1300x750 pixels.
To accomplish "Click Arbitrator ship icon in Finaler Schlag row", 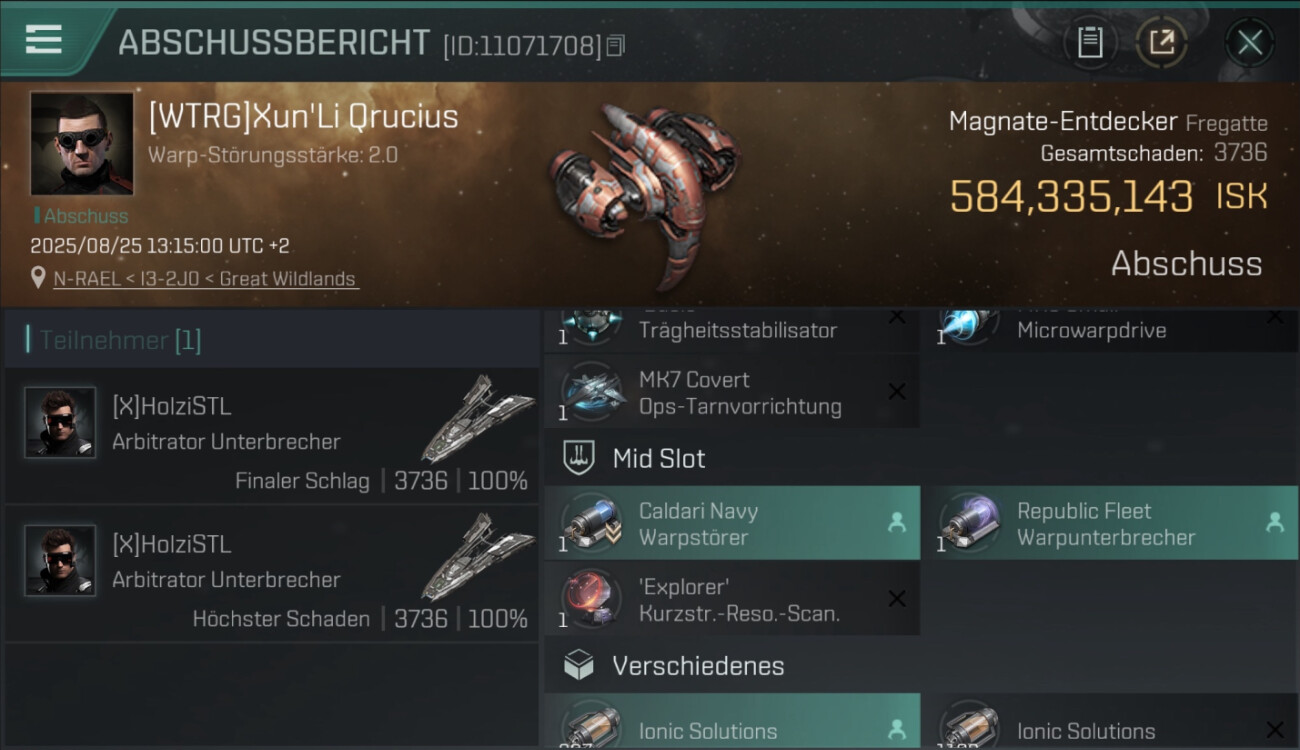I will tap(474, 420).
